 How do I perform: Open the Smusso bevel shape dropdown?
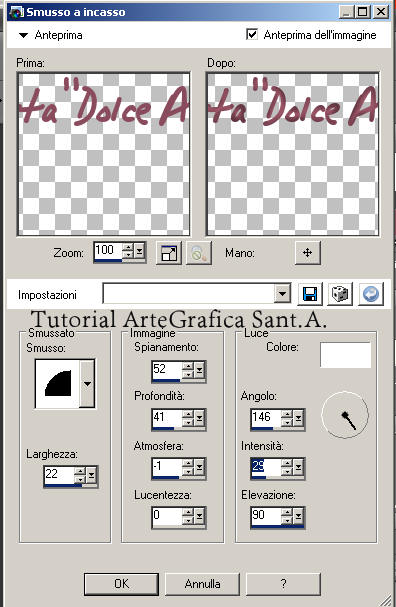(87, 384)
